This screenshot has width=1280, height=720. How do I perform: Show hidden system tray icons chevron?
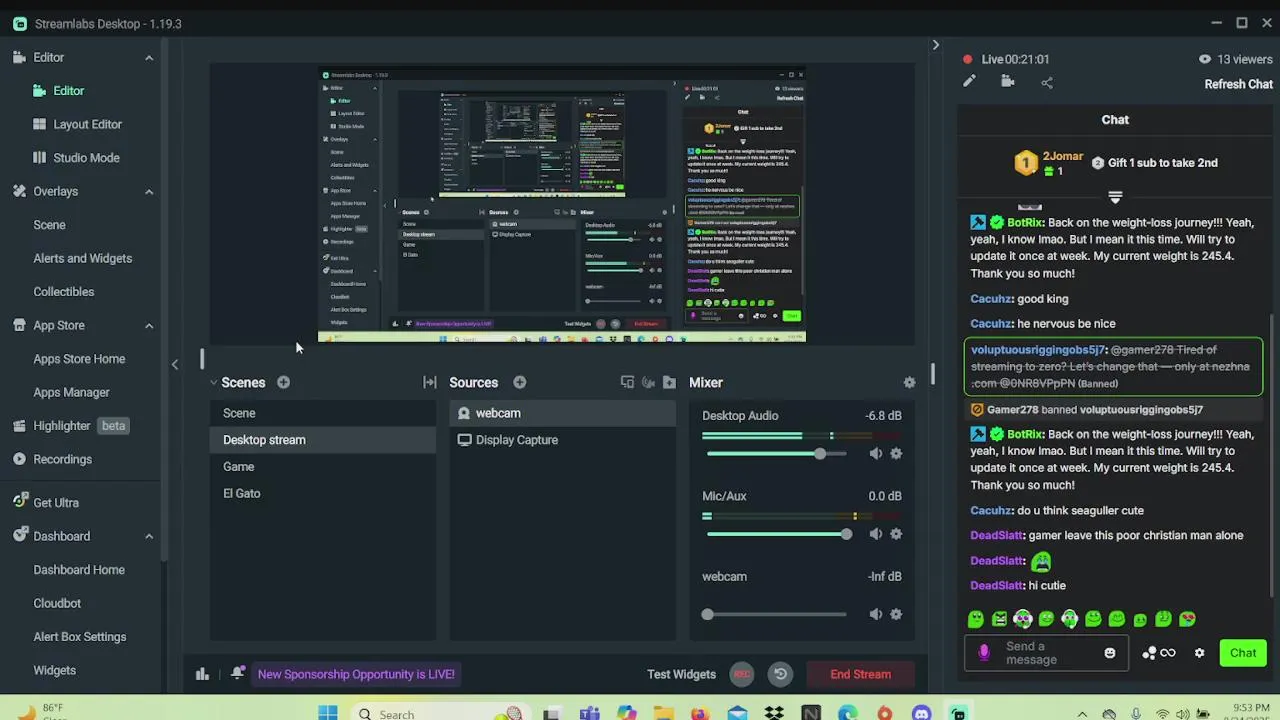(x=1081, y=714)
